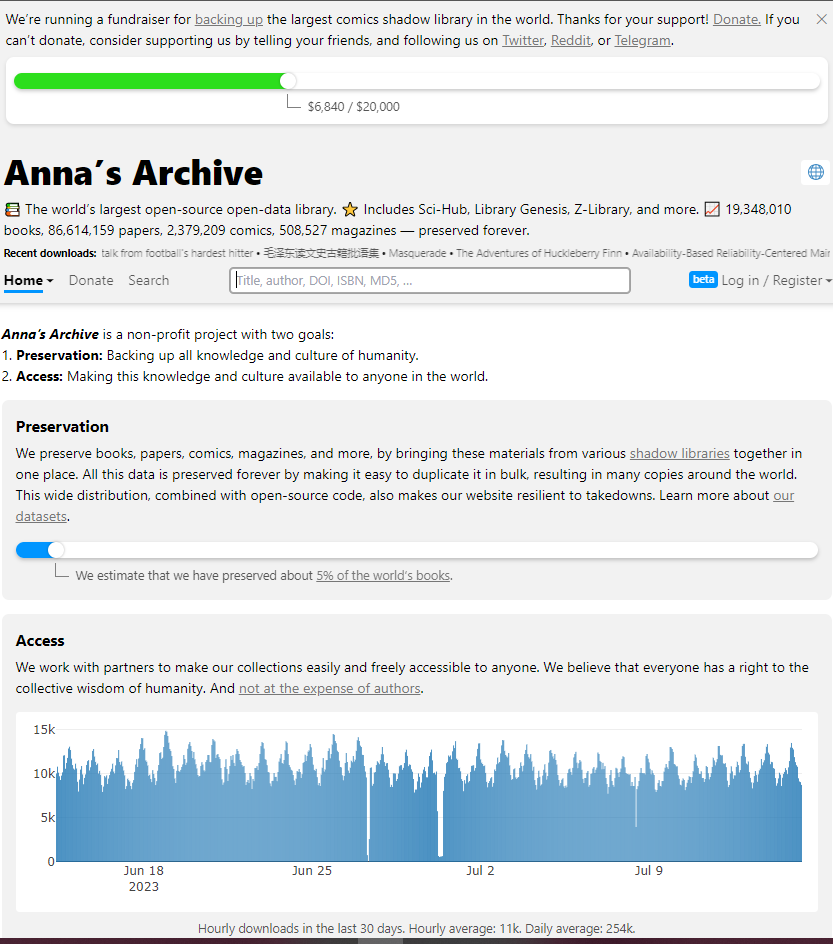Viewport: 833px width, 944px height.
Task: Follow the Twitter link in the banner
Action: pyautogui.click(x=523, y=41)
